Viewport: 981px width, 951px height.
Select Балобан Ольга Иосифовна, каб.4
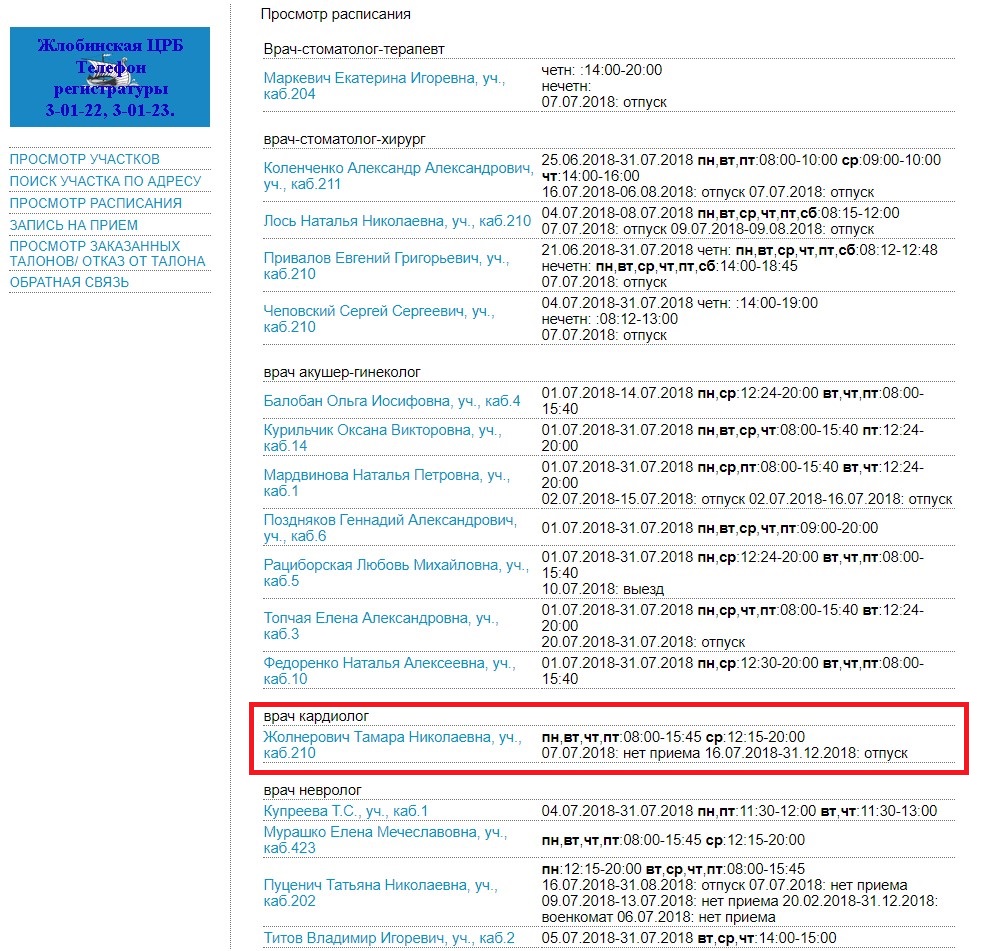[x=392, y=400]
